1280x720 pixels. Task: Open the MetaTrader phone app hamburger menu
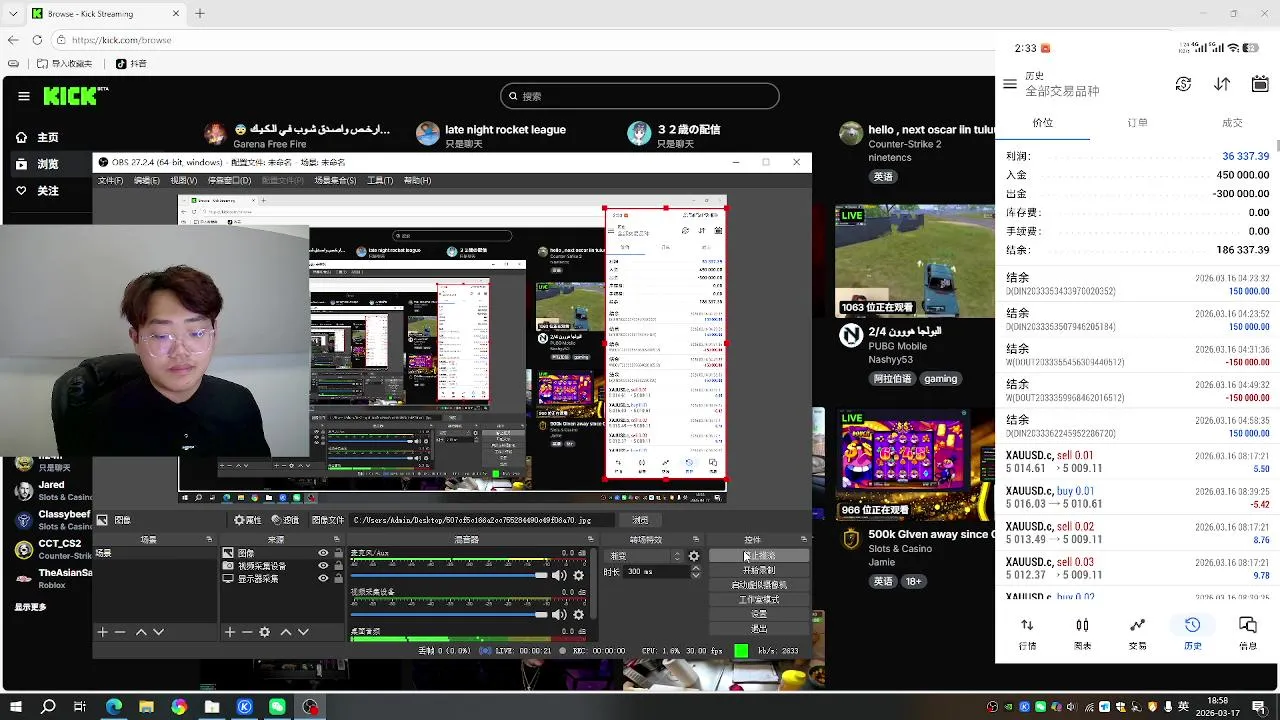coord(1010,84)
